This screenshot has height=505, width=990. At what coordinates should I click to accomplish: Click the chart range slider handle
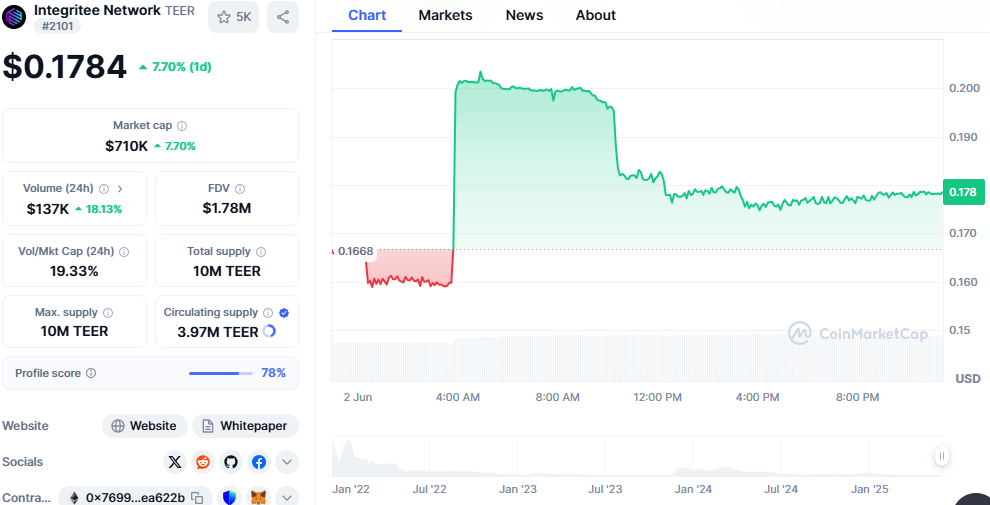point(941,457)
